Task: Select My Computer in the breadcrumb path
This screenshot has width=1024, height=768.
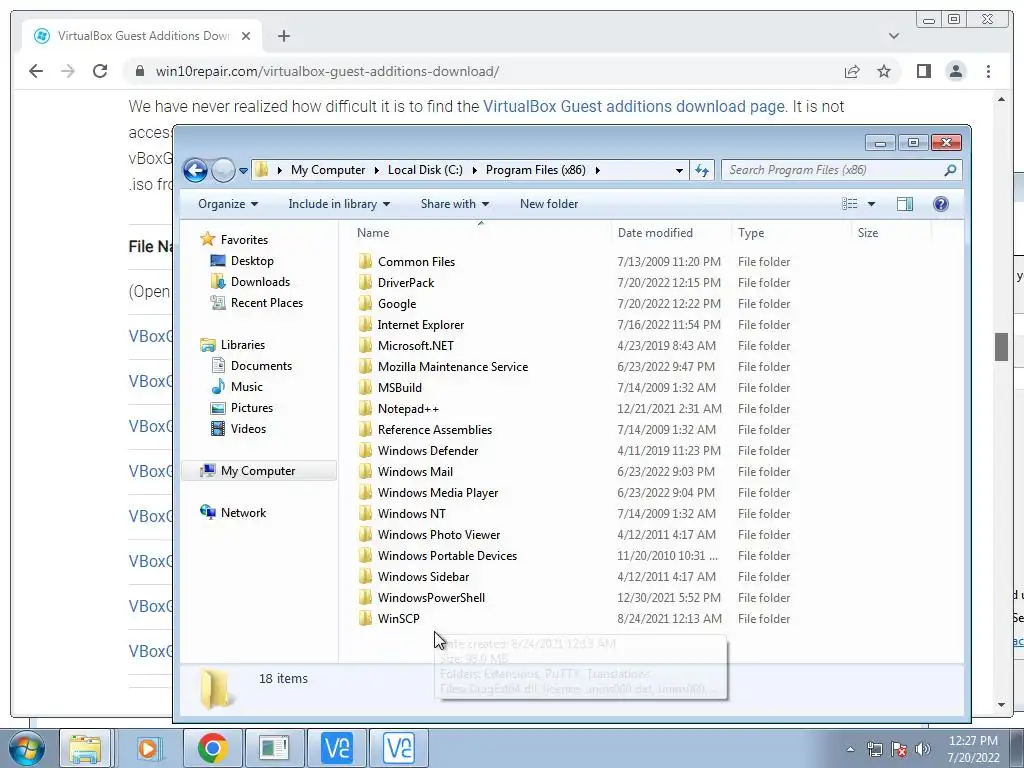Action: coord(328,170)
